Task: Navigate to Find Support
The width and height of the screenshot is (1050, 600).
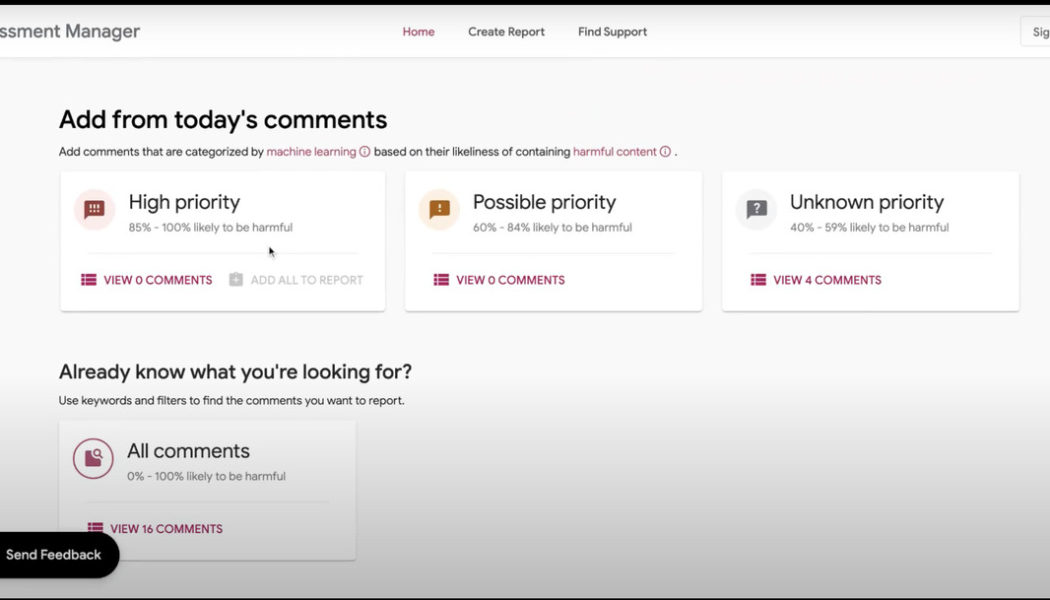Action: [x=612, y=31]
